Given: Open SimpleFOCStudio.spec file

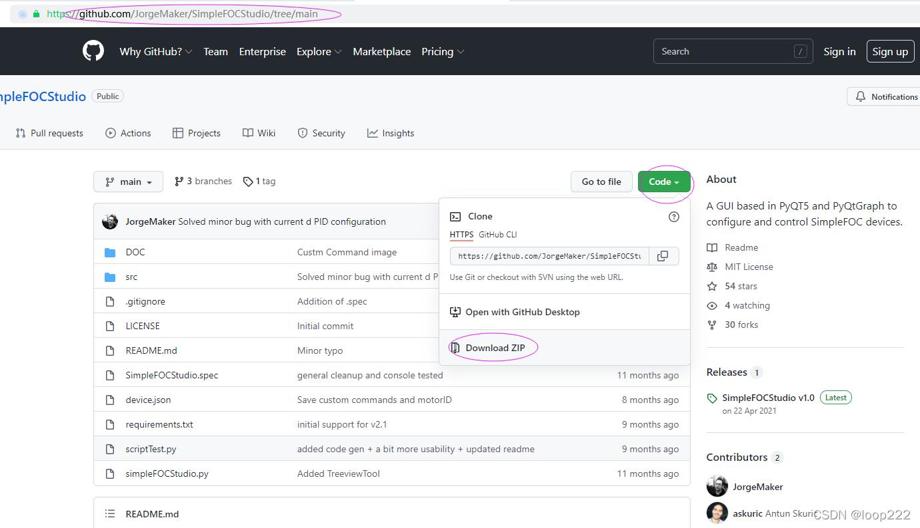Looking at the screenshot, I should pos(171,375).
